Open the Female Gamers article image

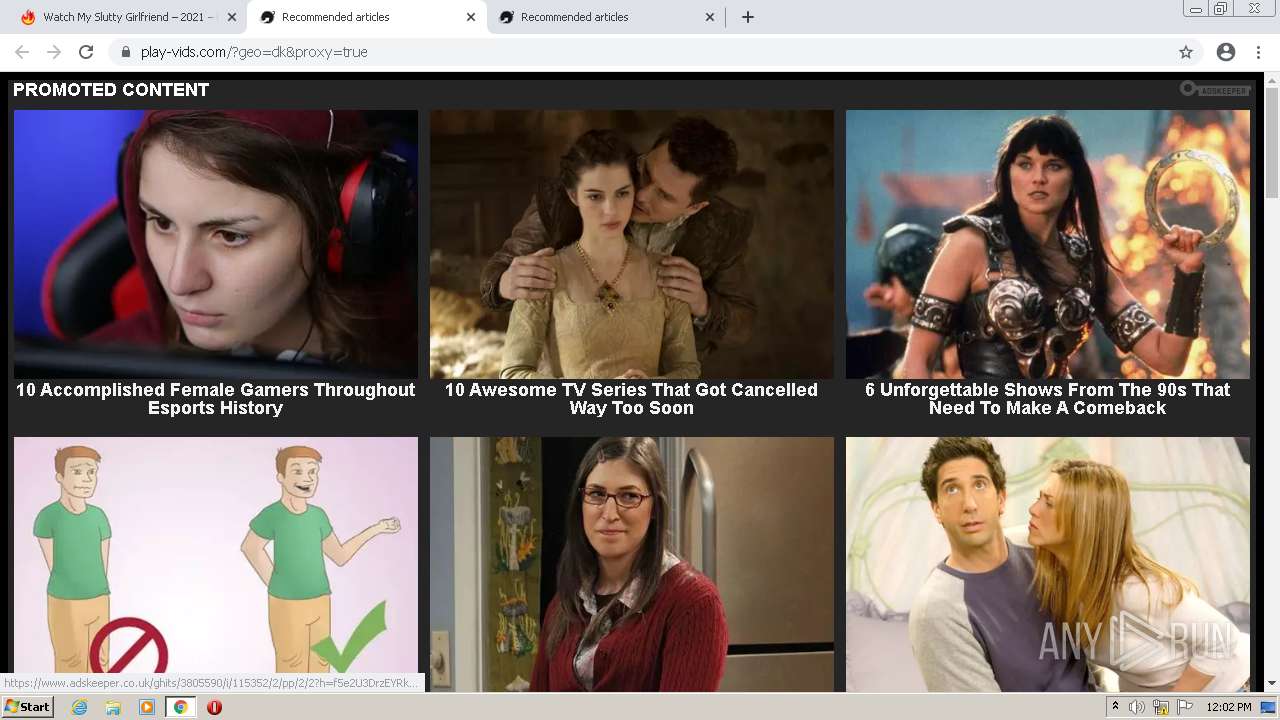coord(216,244)
